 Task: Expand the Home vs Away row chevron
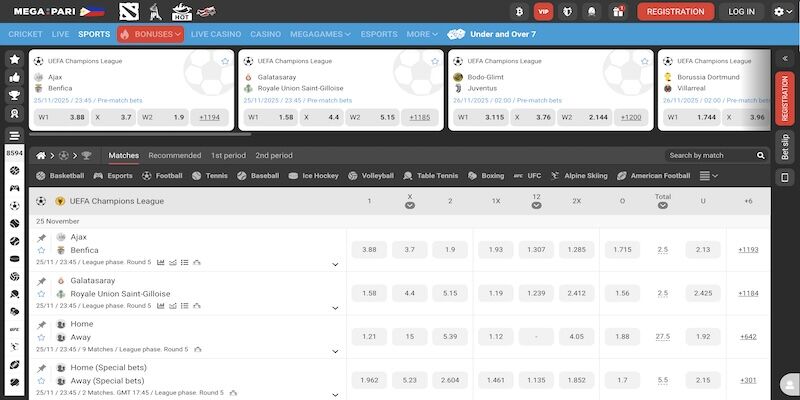[335, 351]
